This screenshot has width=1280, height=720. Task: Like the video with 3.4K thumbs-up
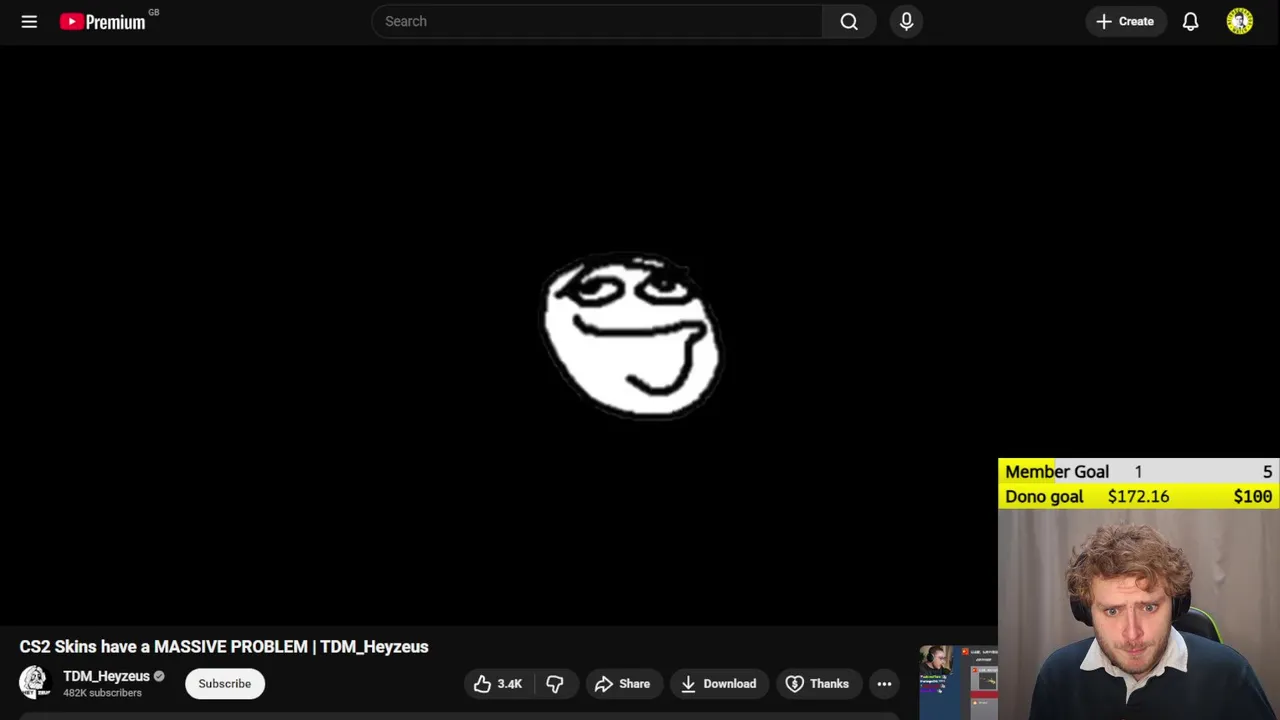pyautogui.click(x=498, y=684)
